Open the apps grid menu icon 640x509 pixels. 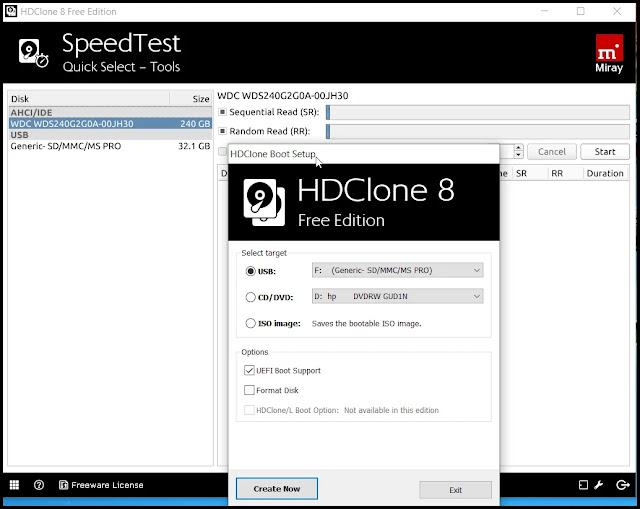pyautogui.click(x=14, y=485)
